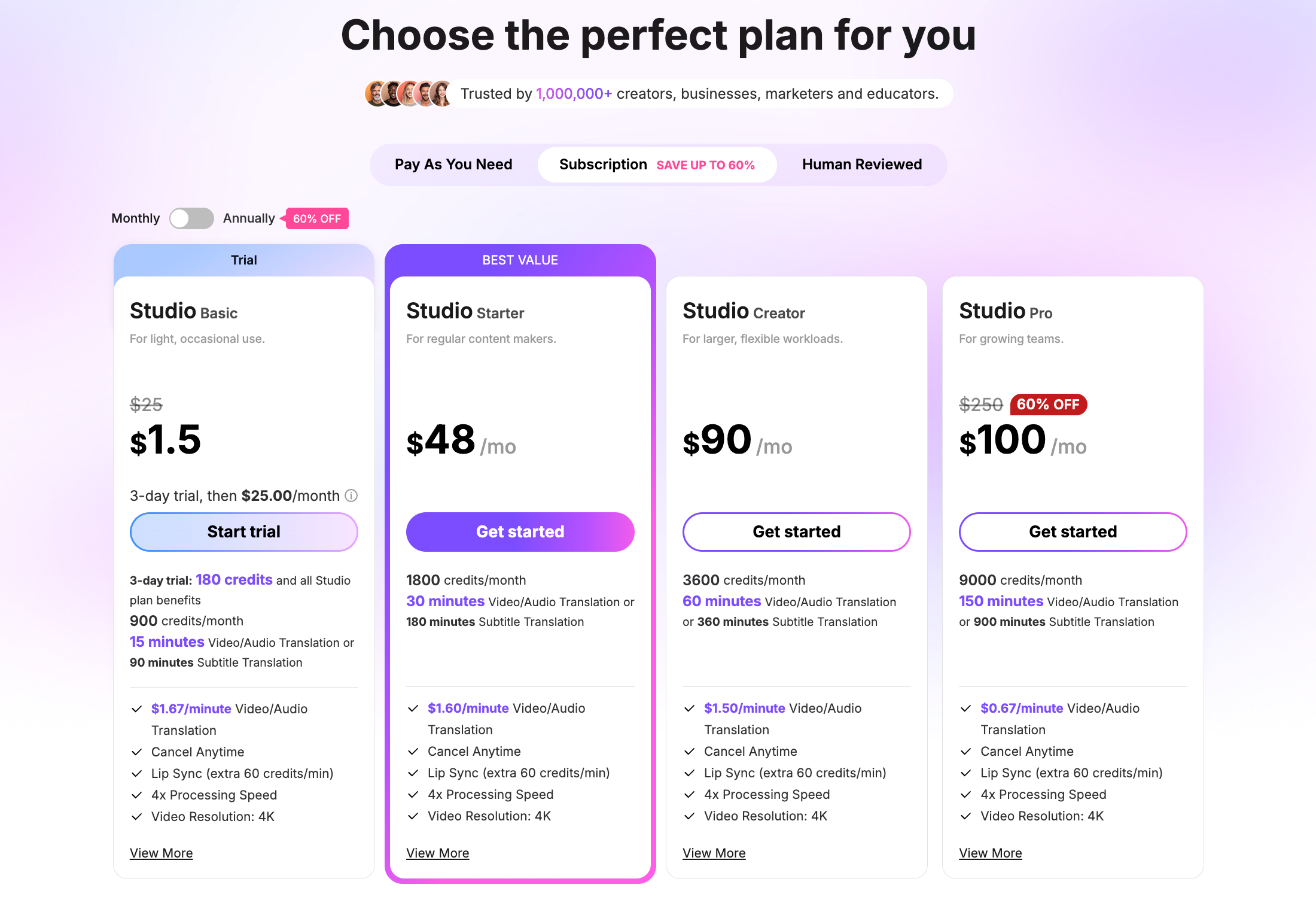Click the 60% OFF badge on Studio Pro
1316x906 pixels.
[1048, 405]
